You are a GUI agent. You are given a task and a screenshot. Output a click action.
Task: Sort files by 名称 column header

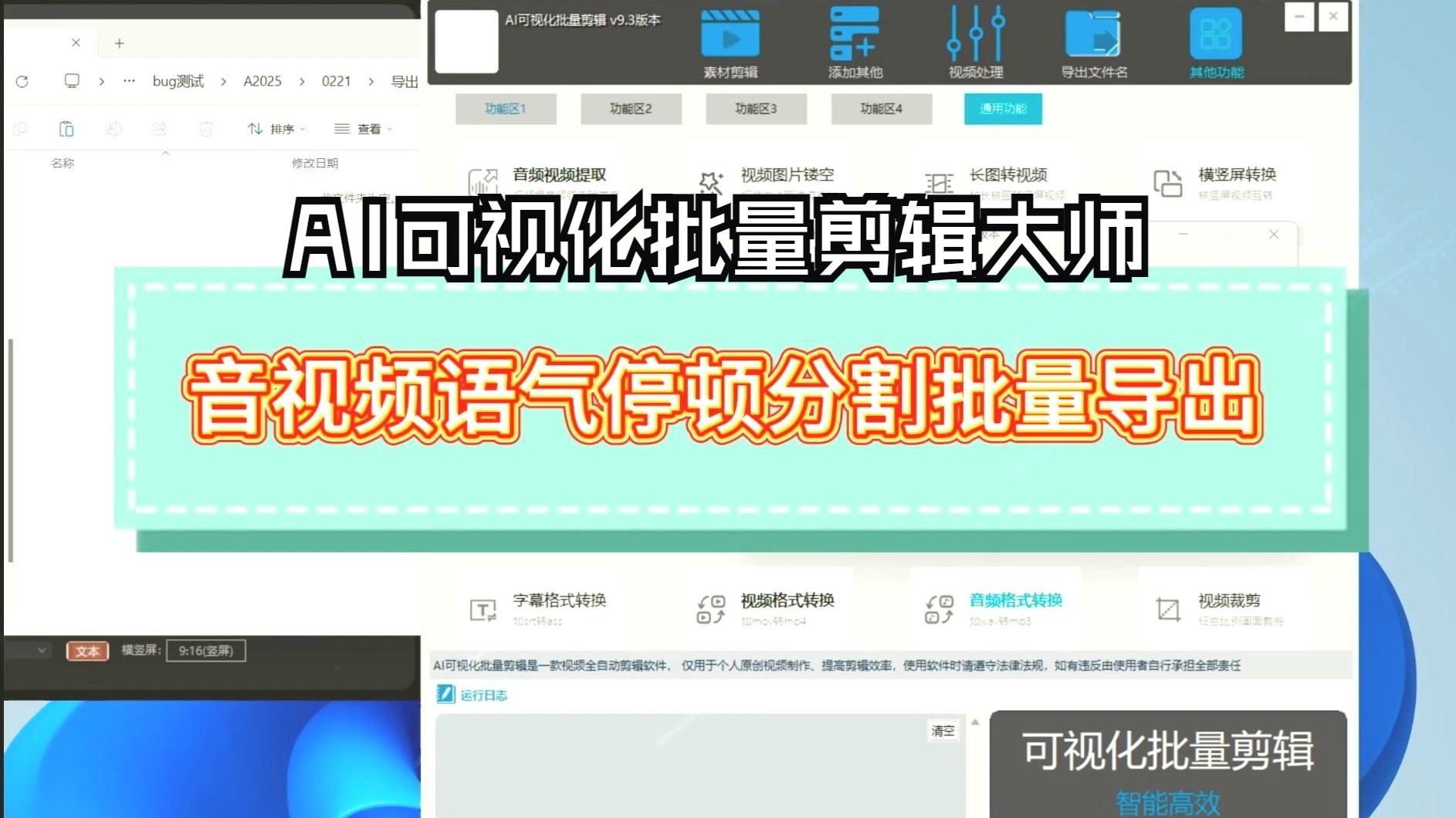click(63, 163)
